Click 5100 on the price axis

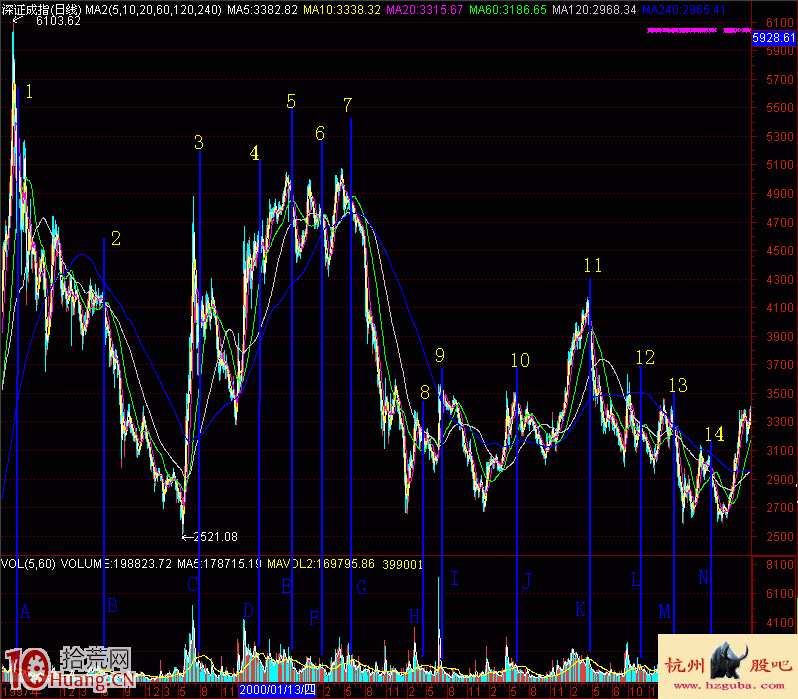pyautogui.click(x=780, y=164)
